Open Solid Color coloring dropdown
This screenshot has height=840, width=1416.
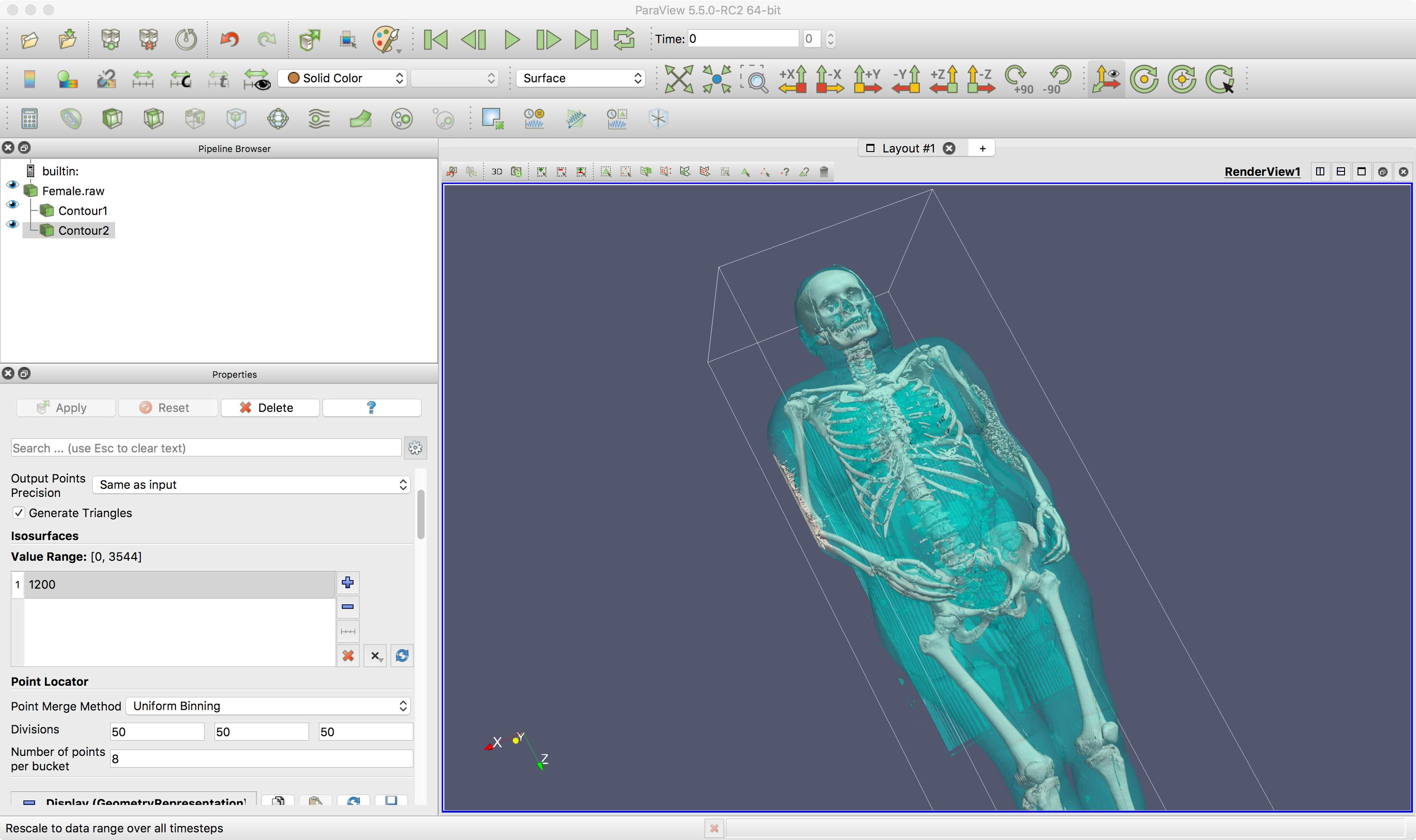[342, 78]
